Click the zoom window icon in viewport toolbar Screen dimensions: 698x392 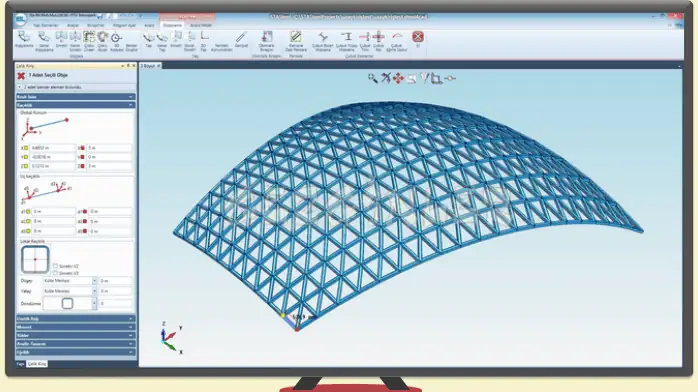[412, 79]
